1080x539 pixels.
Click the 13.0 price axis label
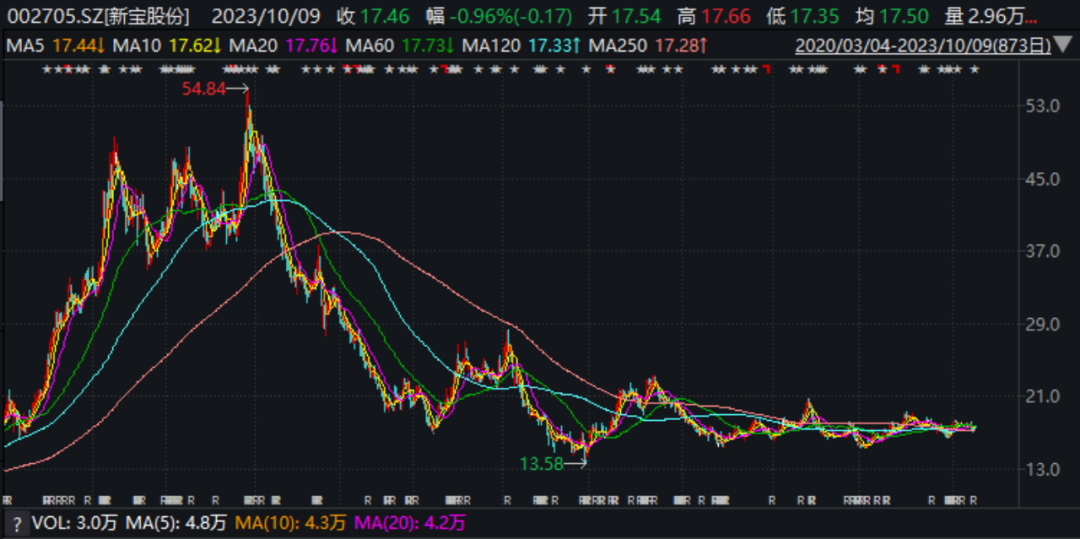click(x=1042, y=470)
